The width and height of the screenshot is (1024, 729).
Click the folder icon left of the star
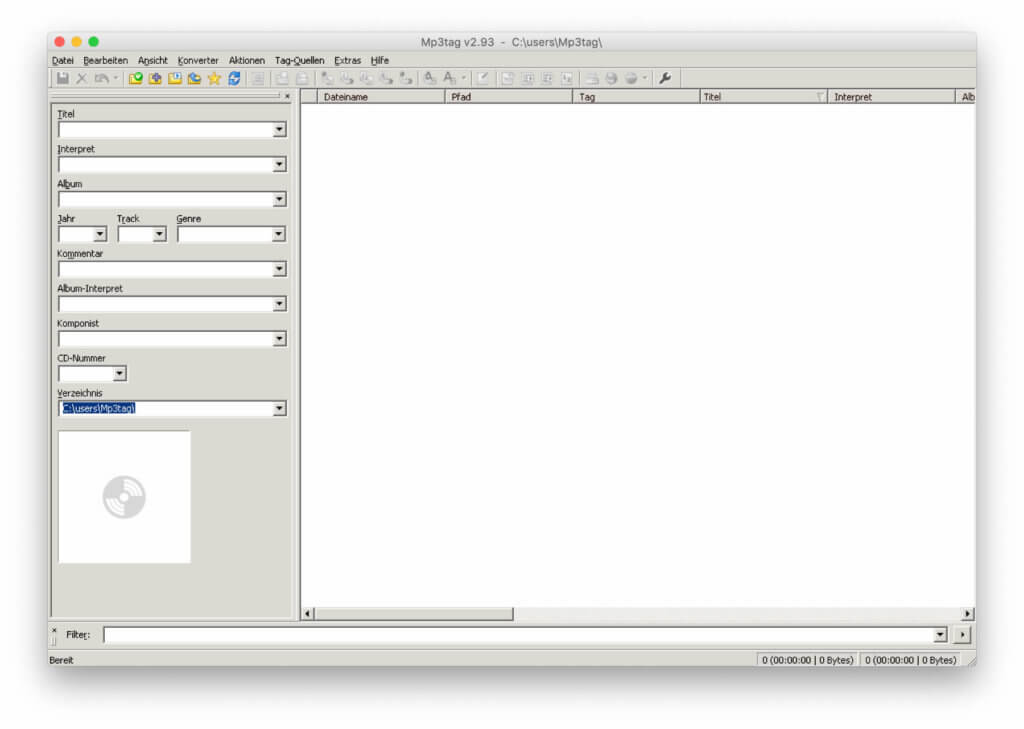coord(195,78)
